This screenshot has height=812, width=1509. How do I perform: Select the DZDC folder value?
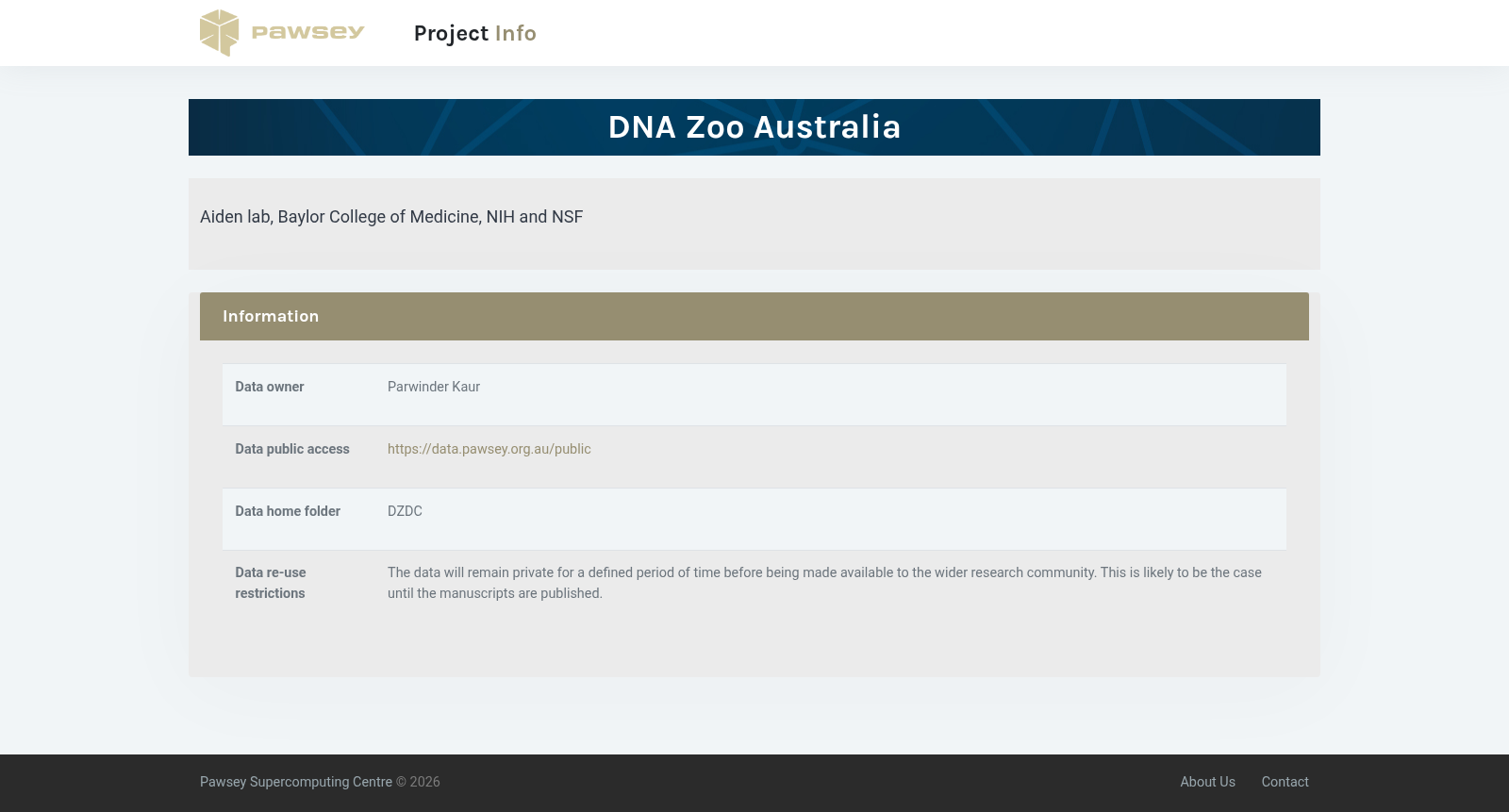[405, 511]
